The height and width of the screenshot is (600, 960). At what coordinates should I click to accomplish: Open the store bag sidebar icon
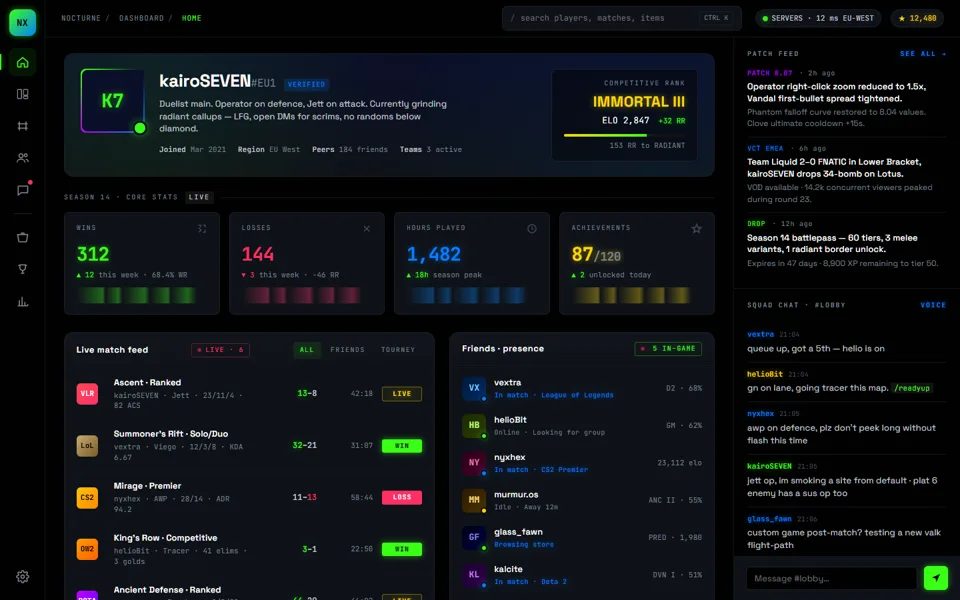(x=23, y=238)
